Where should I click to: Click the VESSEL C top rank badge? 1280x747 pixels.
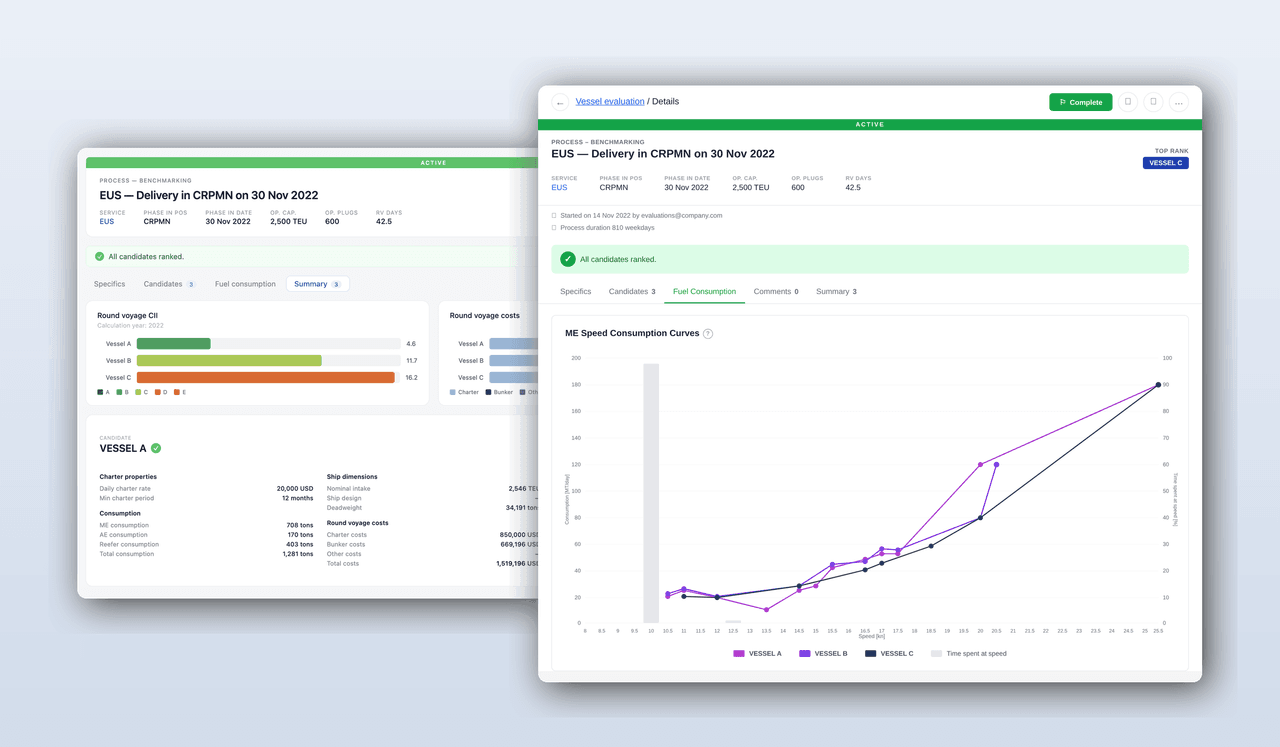coord(1165,163)
